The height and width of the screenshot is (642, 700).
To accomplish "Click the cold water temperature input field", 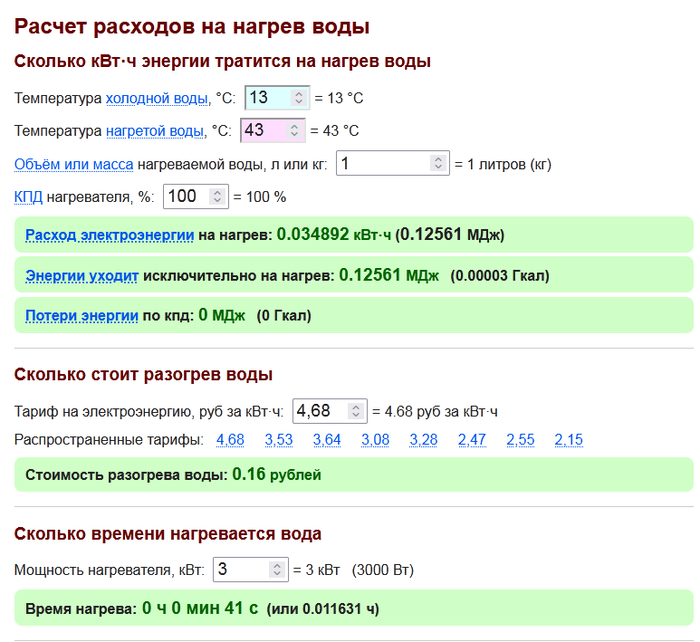I will (x=267, y=98).
